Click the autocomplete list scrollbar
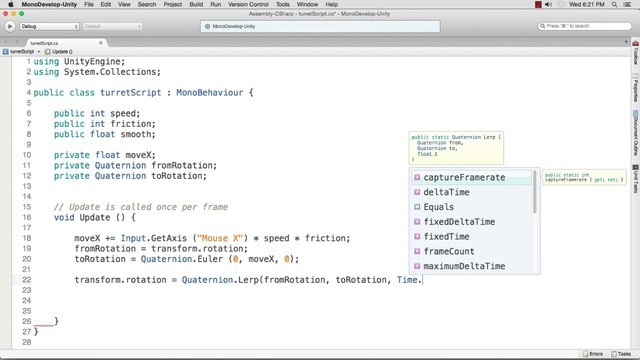640x360 pixels. coord(535,192)
